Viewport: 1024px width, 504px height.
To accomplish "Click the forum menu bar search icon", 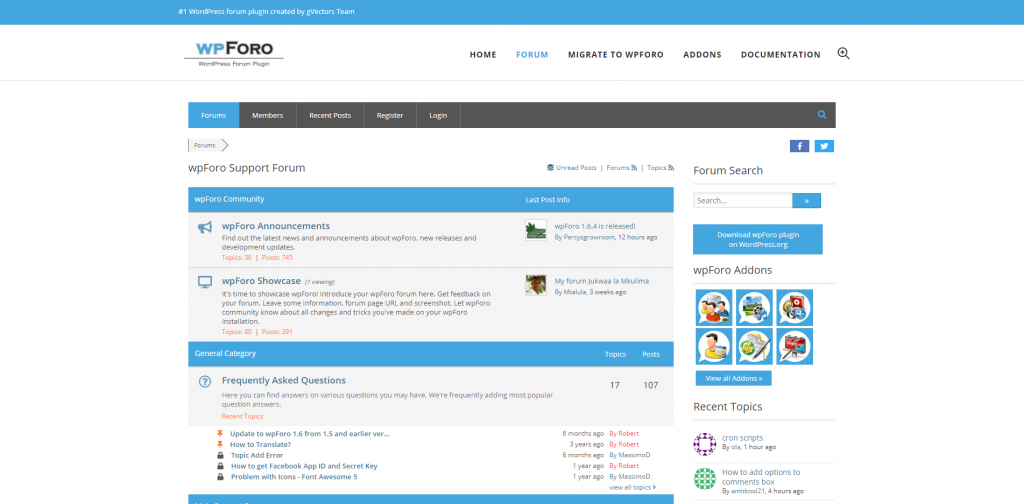I will pyautogui.click(x=822, y=115).
